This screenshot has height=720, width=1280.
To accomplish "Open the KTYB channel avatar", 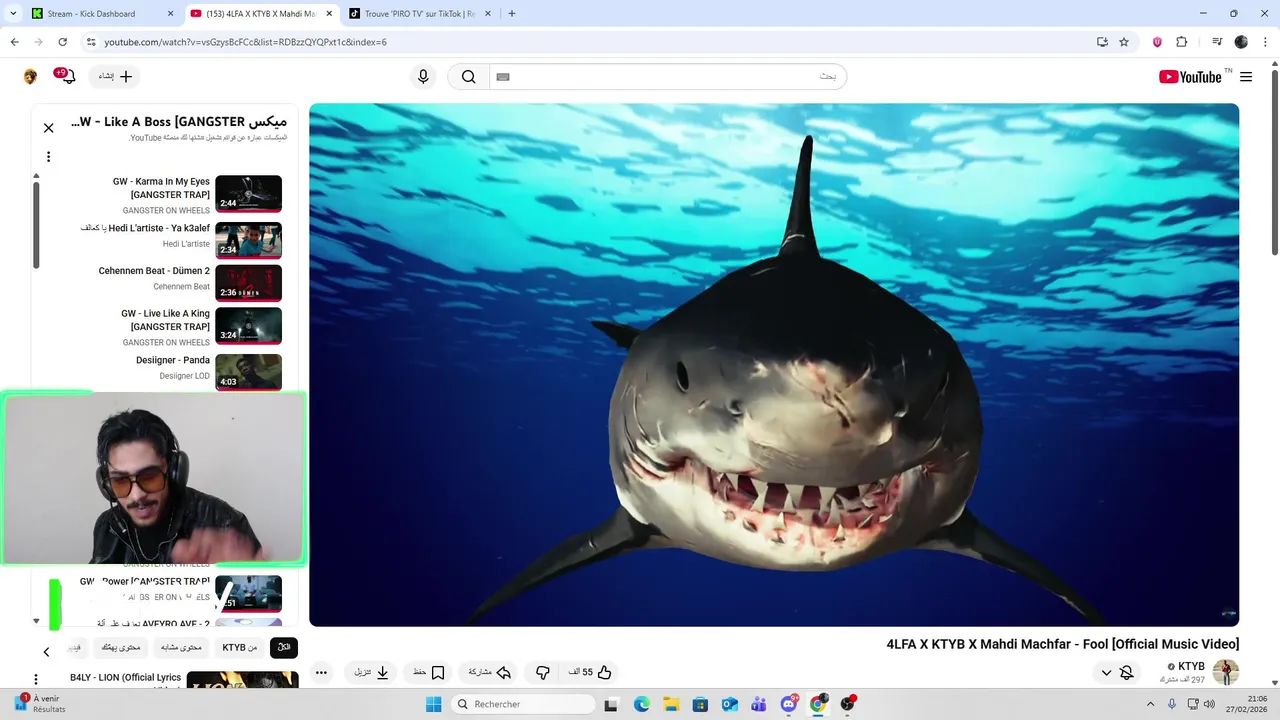I will [1225, 672].
